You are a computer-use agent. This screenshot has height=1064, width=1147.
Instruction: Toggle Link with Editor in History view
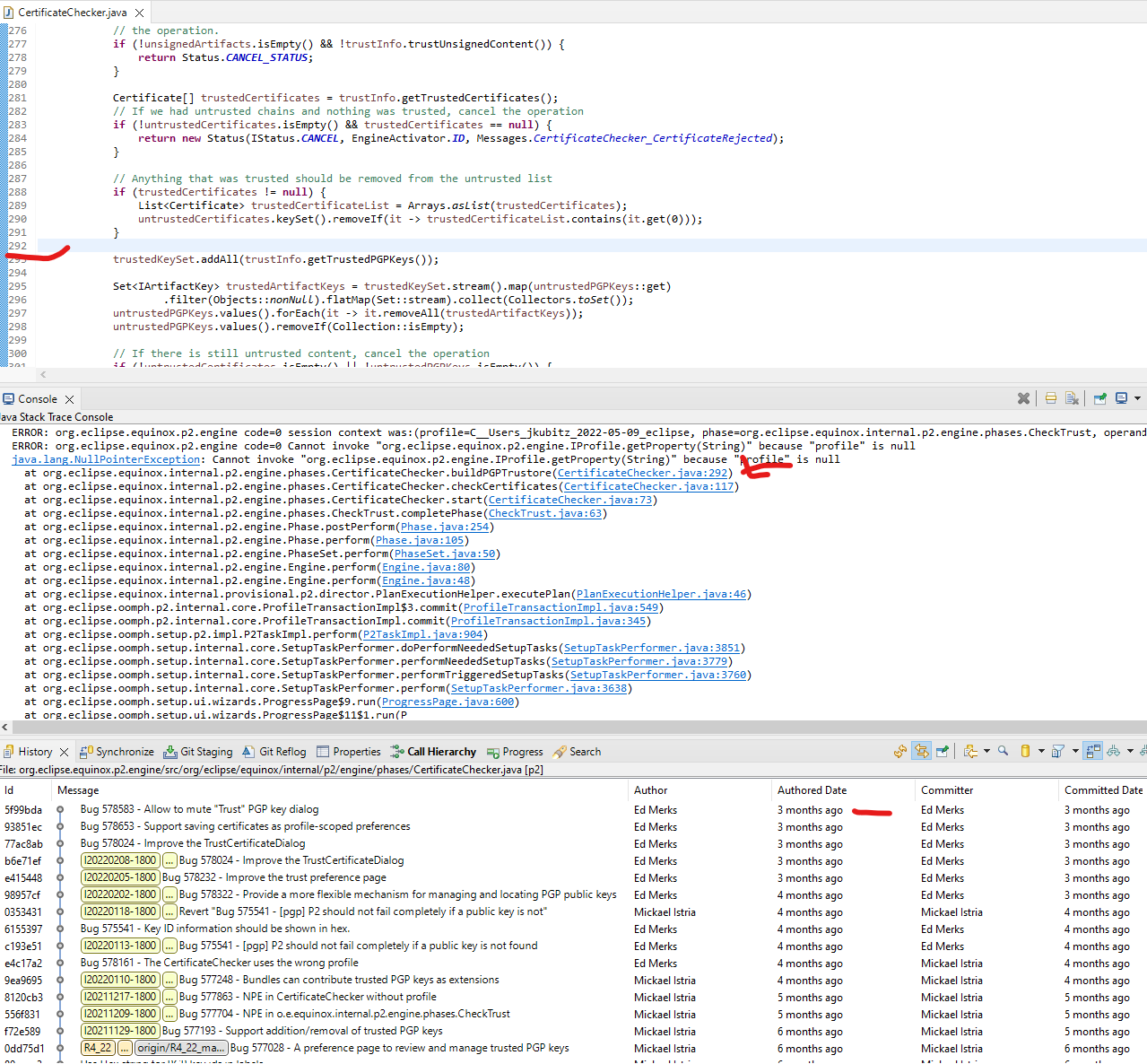coord(921,751)
